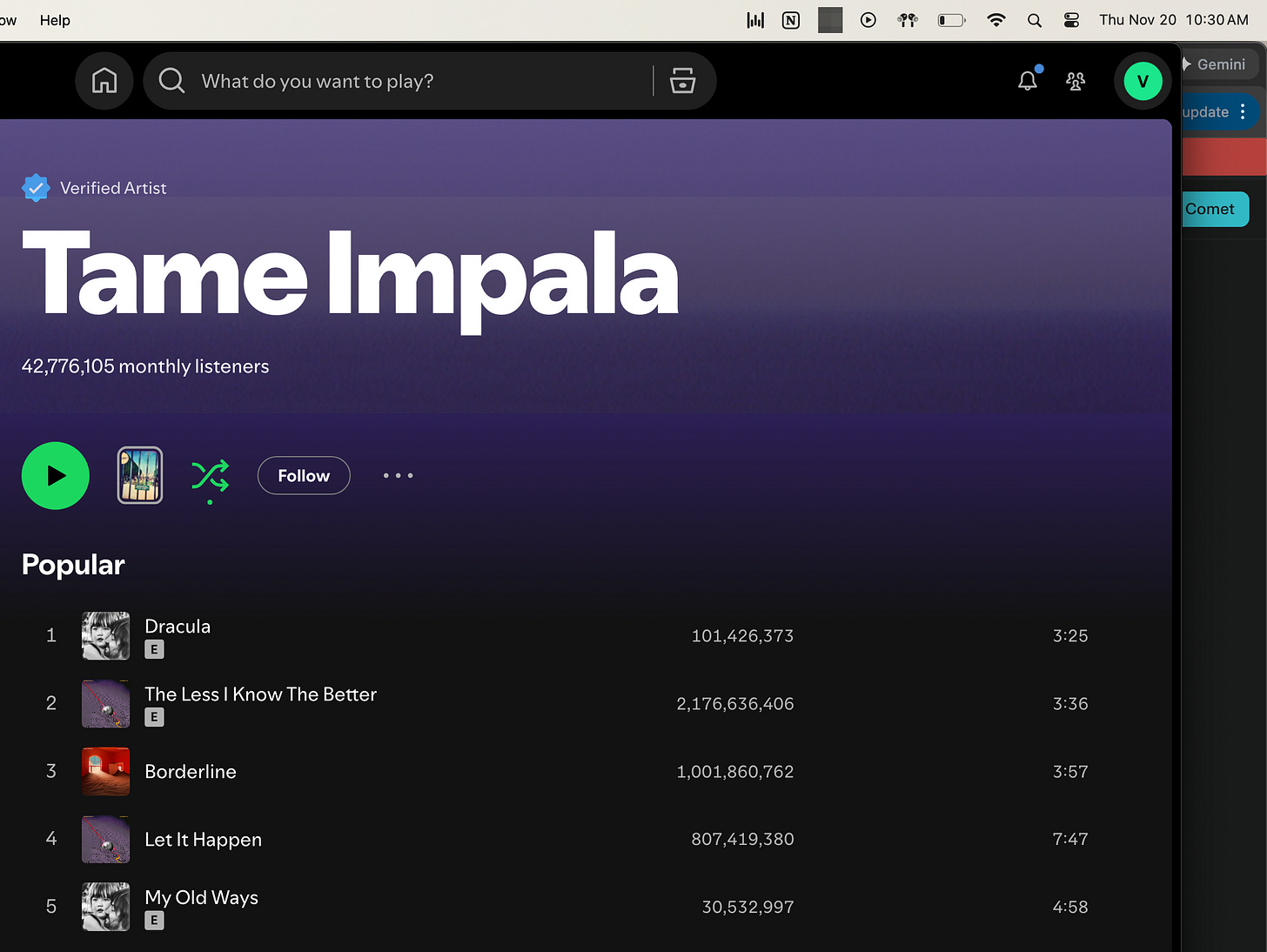Click the explicit E badge under My Old Ways
The height and width of the screenshot is (952, 1267).
click(x=154, y=920)
